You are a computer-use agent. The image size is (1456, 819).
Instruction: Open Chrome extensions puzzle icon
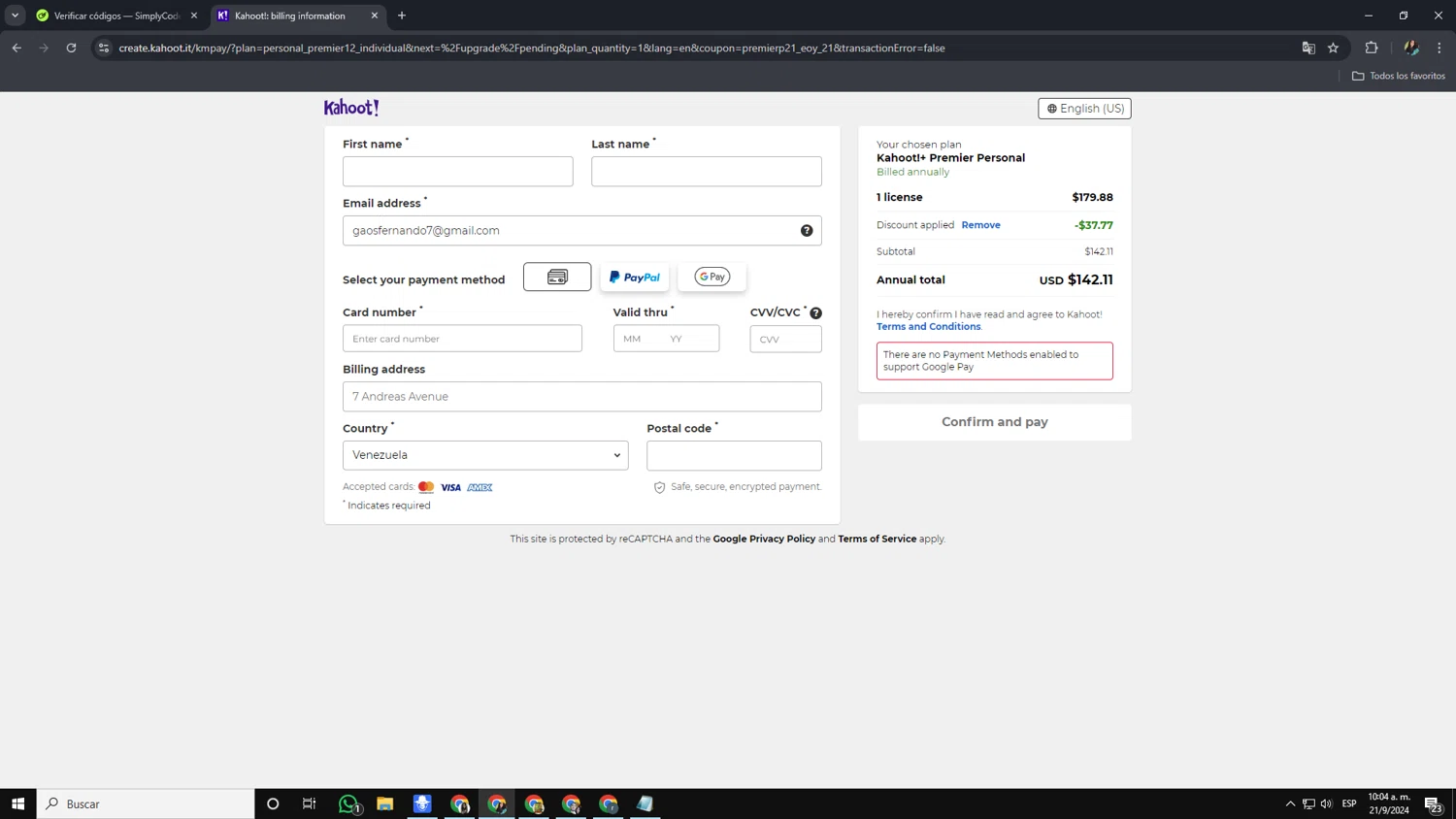pyautogui.click(x=1371, y=48)
